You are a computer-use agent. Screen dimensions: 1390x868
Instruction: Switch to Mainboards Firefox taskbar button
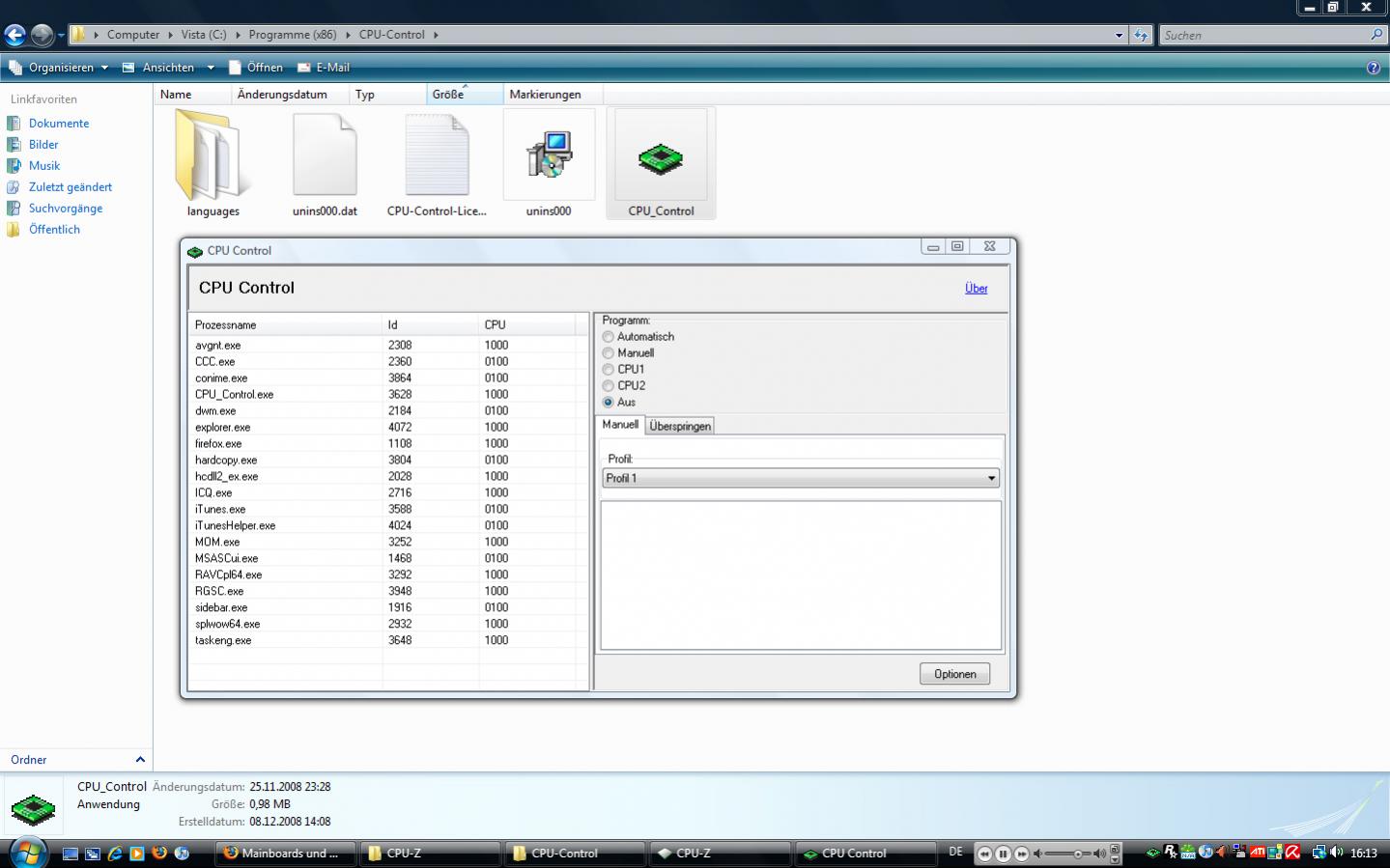(x=284, y=854)
